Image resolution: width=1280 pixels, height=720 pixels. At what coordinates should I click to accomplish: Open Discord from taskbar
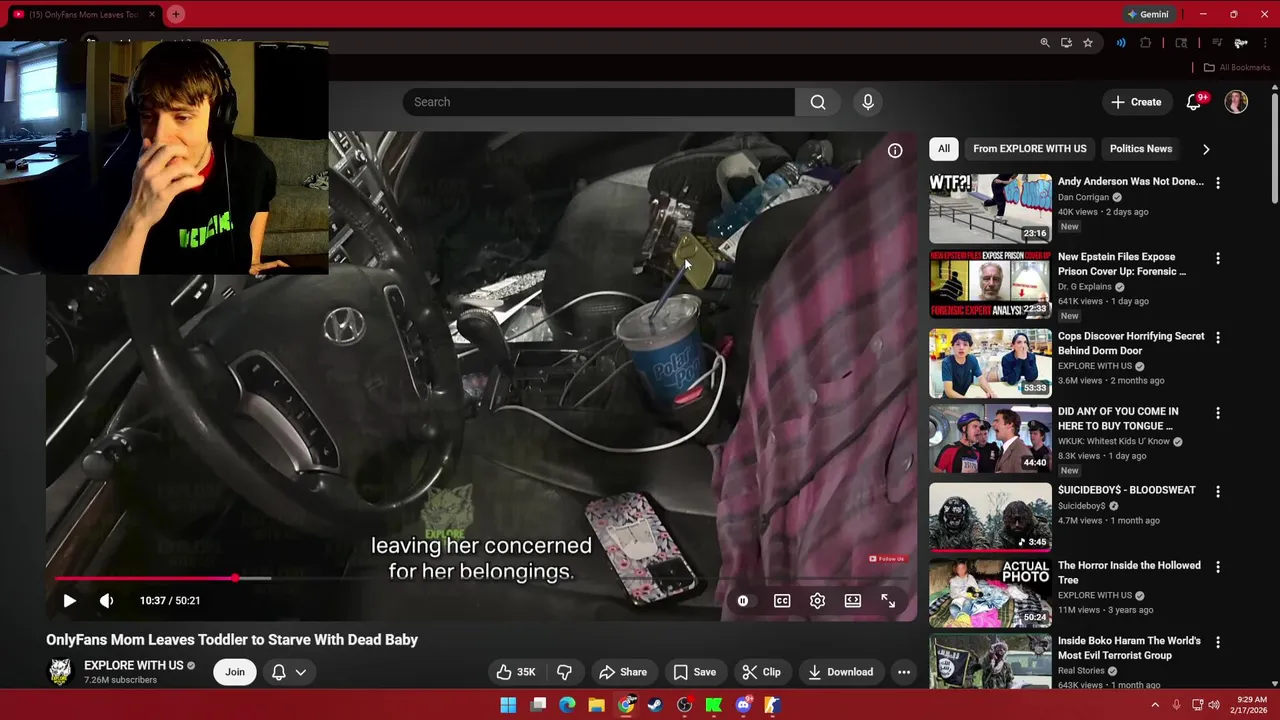pos(743,705)
